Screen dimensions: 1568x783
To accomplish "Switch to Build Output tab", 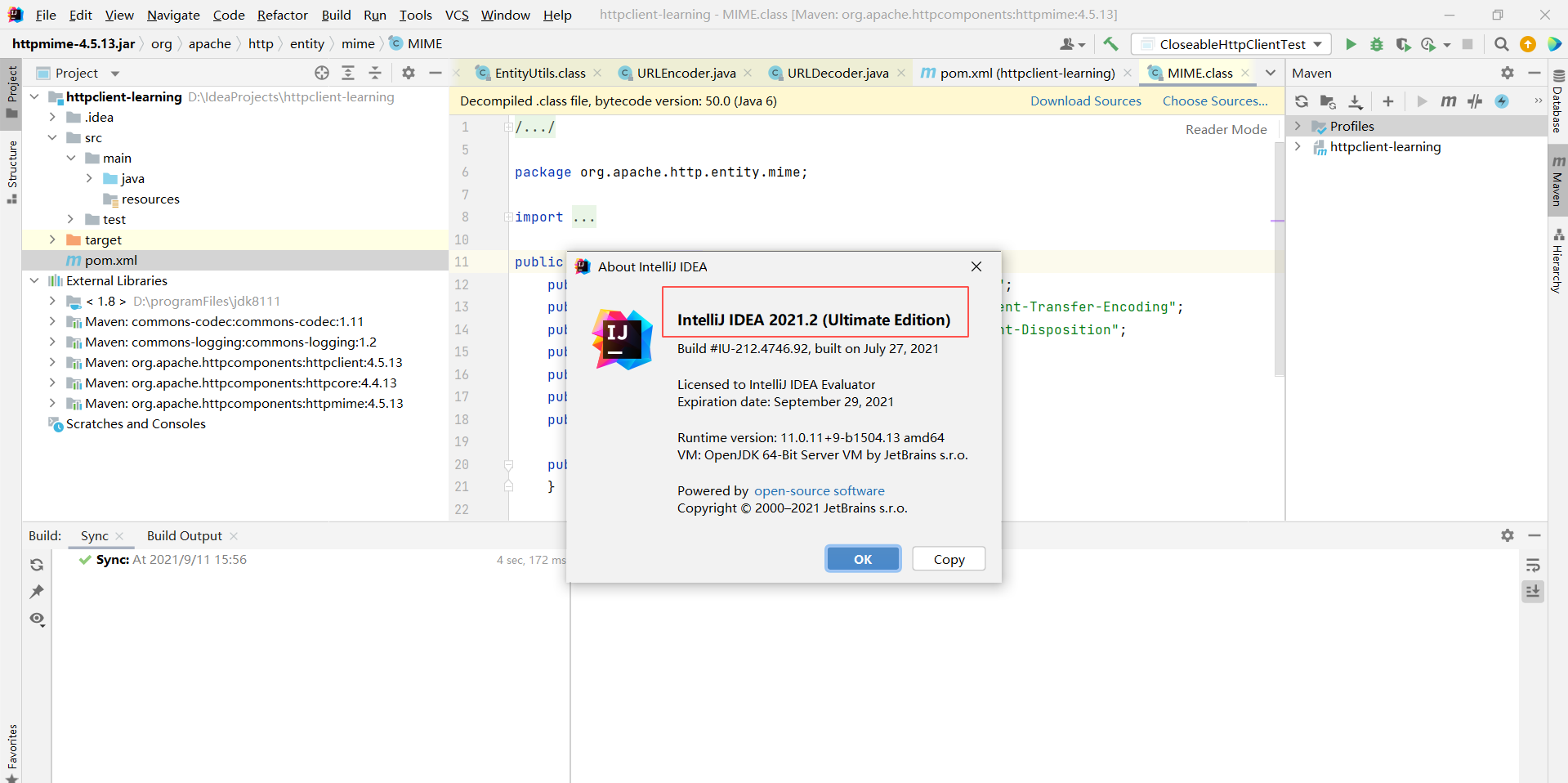I will (x=185, y=535).
